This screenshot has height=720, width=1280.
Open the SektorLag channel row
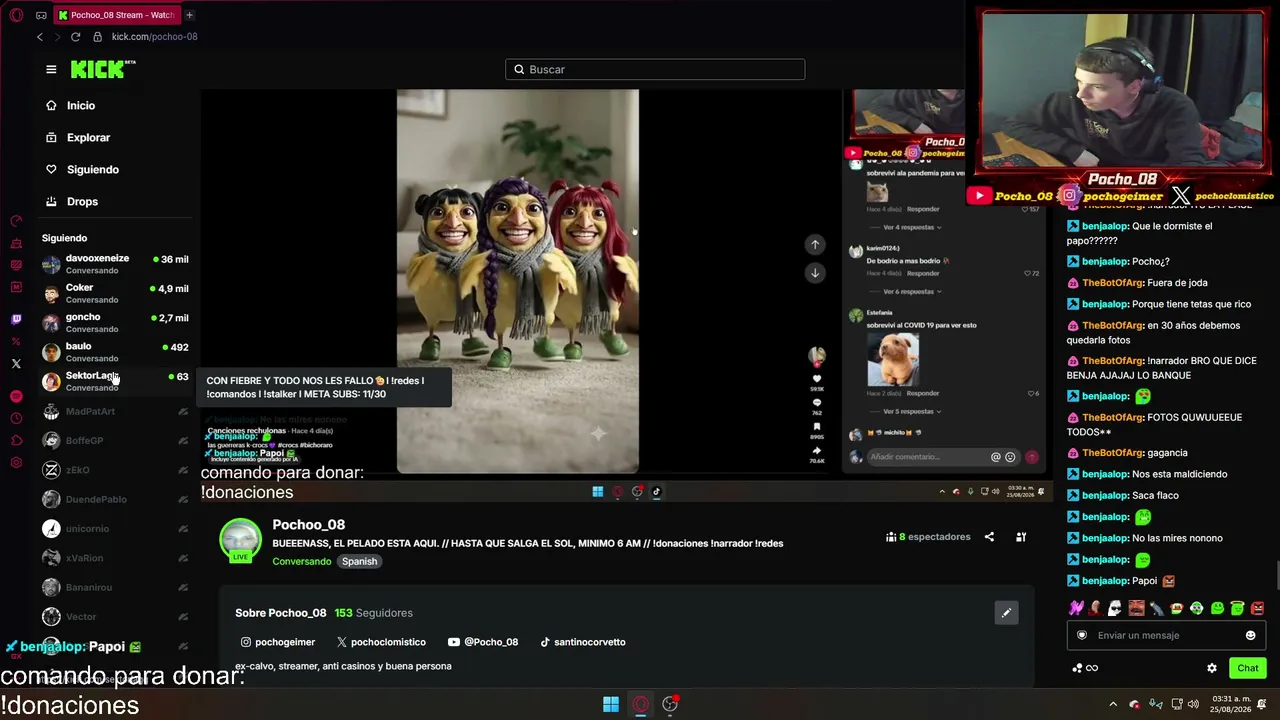(x=115, y=381)
